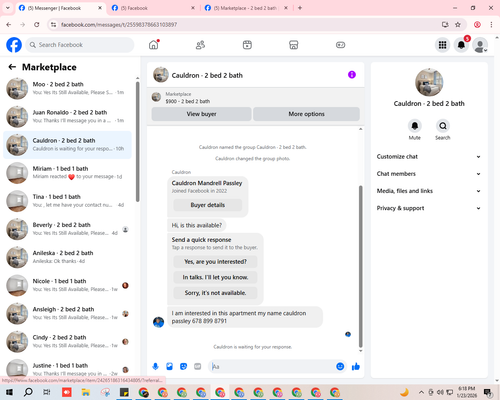Reload the page in the browser
Screen dimensions: 500x400
37,24
